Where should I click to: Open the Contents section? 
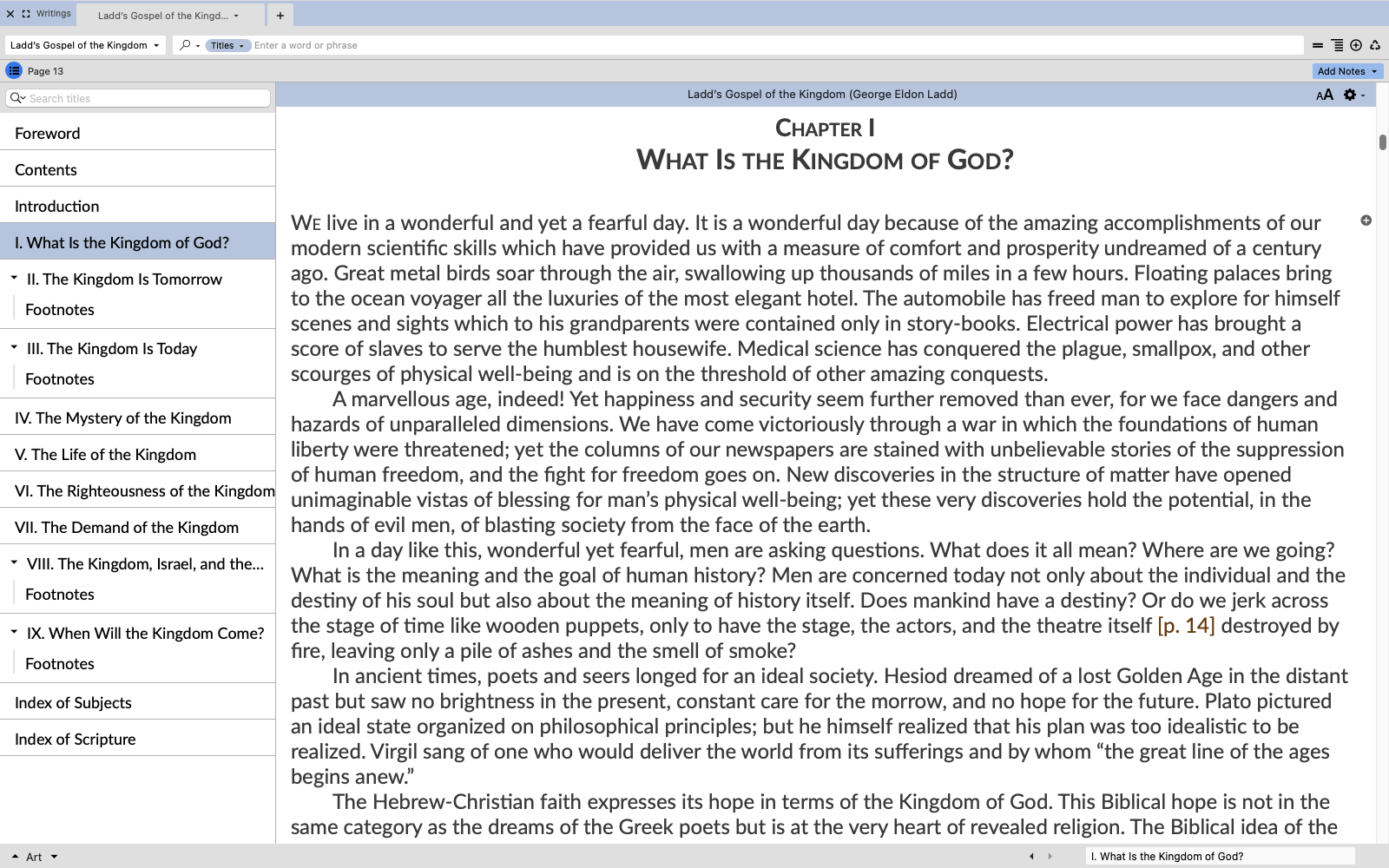(138, 170)
